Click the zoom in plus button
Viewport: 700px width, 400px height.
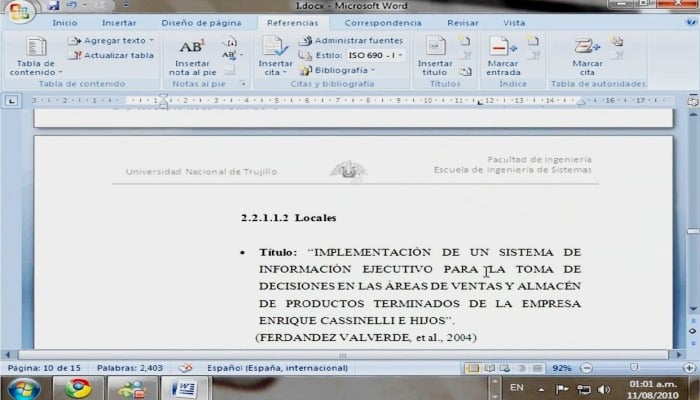(690, 368)
